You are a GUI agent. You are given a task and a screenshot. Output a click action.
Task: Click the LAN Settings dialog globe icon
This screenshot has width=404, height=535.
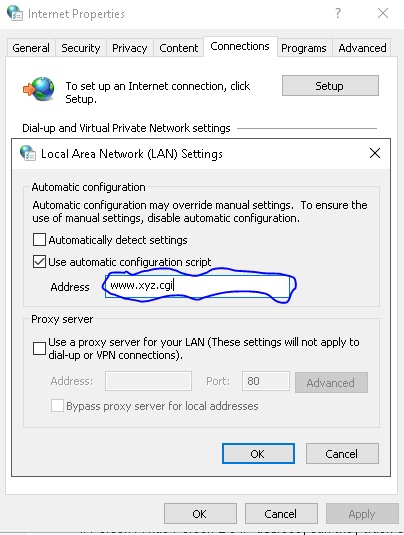click(x=28, y=153)
